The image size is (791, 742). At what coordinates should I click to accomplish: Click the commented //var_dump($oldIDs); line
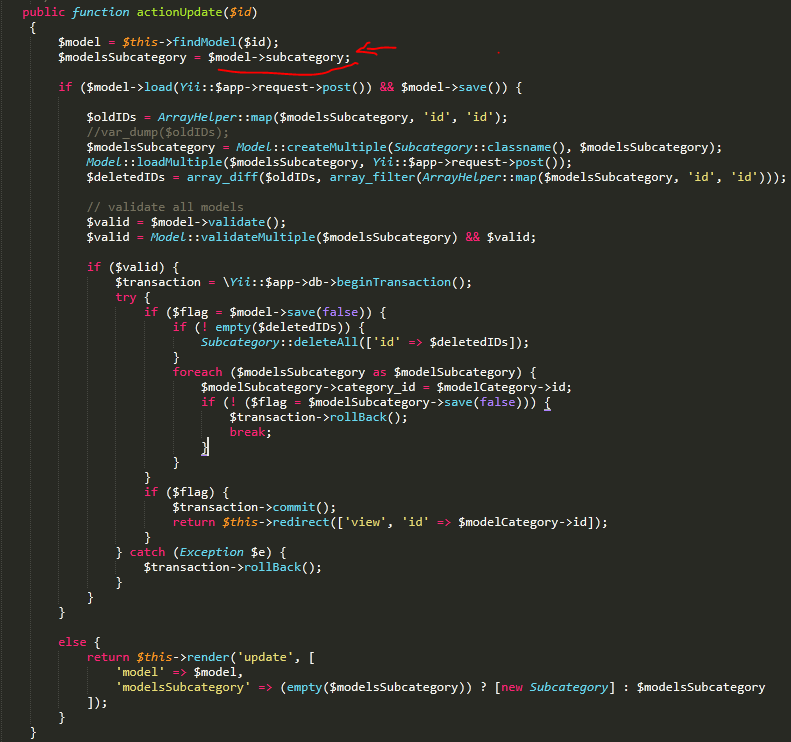(157, 132)
